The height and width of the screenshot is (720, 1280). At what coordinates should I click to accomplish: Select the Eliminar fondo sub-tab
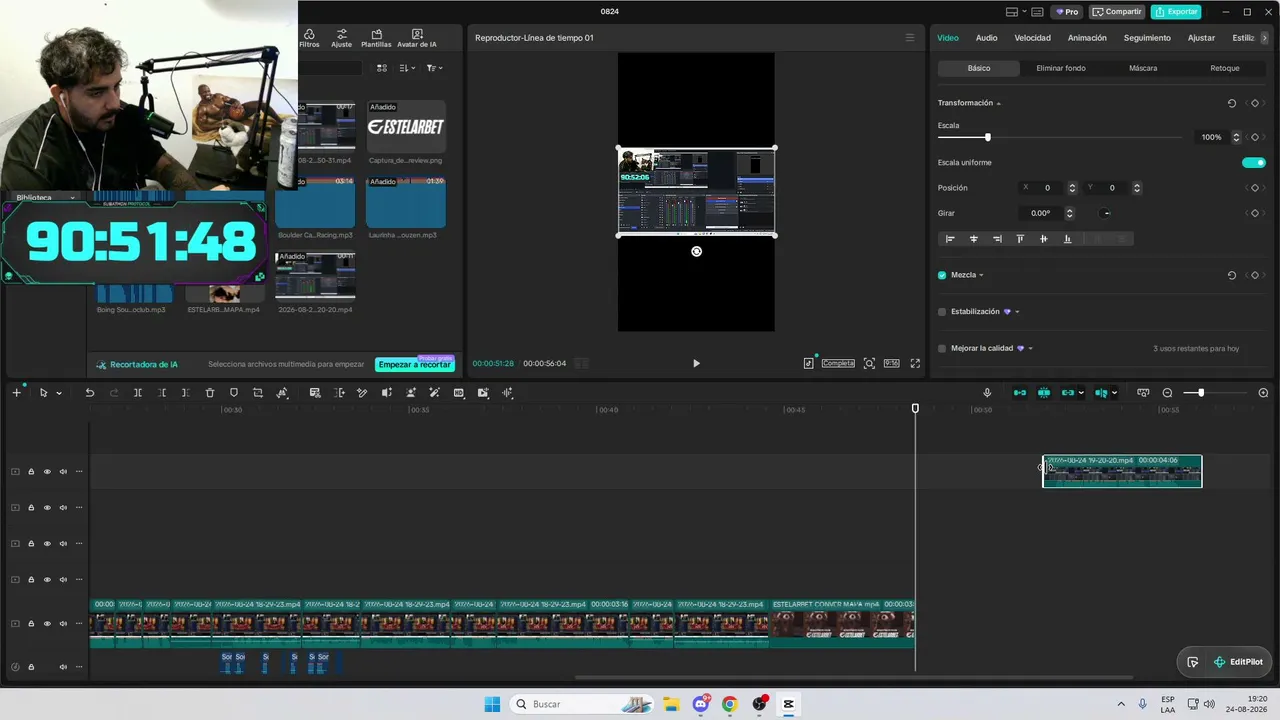(1061, 68)
